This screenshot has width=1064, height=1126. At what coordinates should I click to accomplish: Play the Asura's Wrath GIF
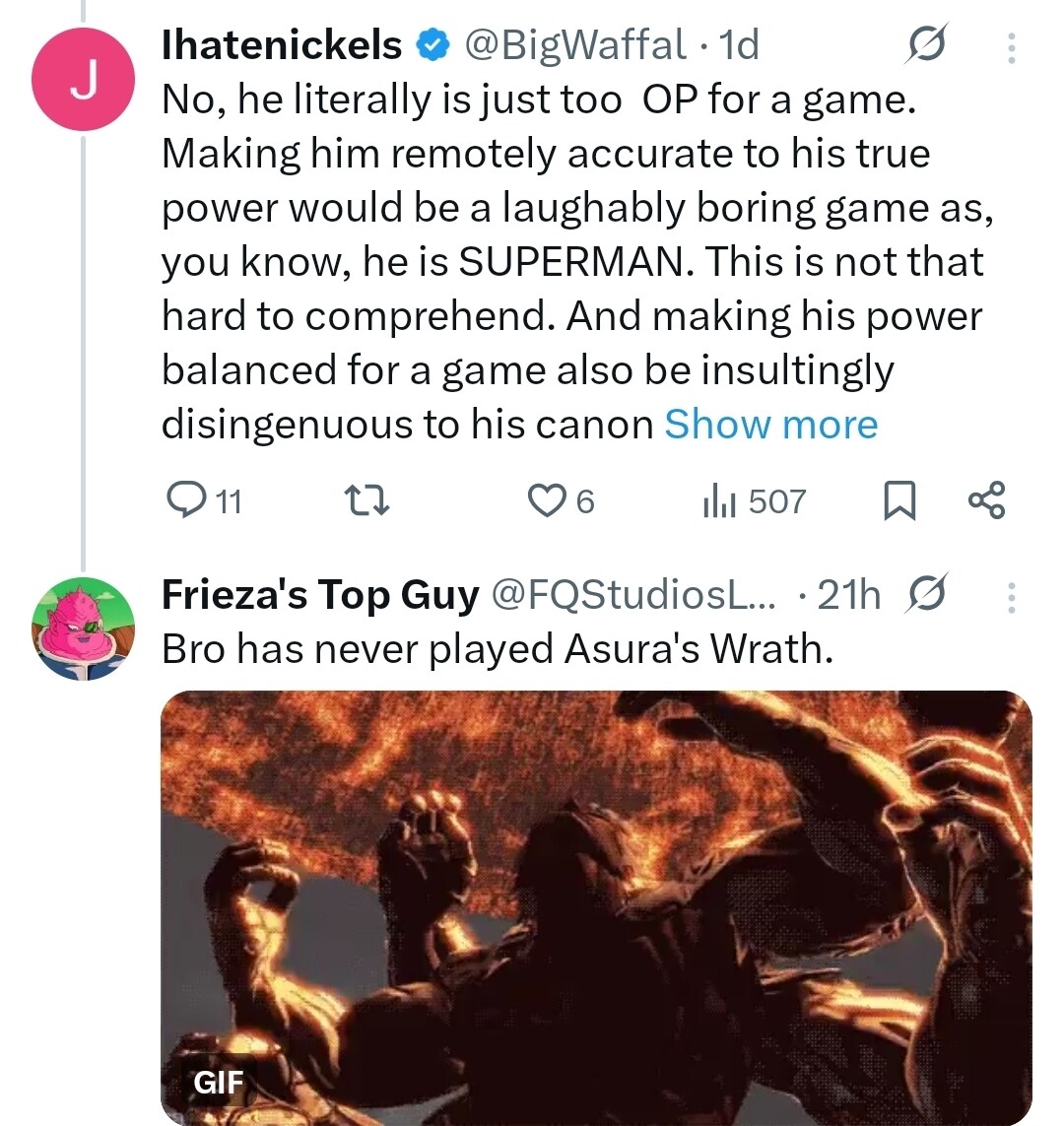click(x=596, y=906)
